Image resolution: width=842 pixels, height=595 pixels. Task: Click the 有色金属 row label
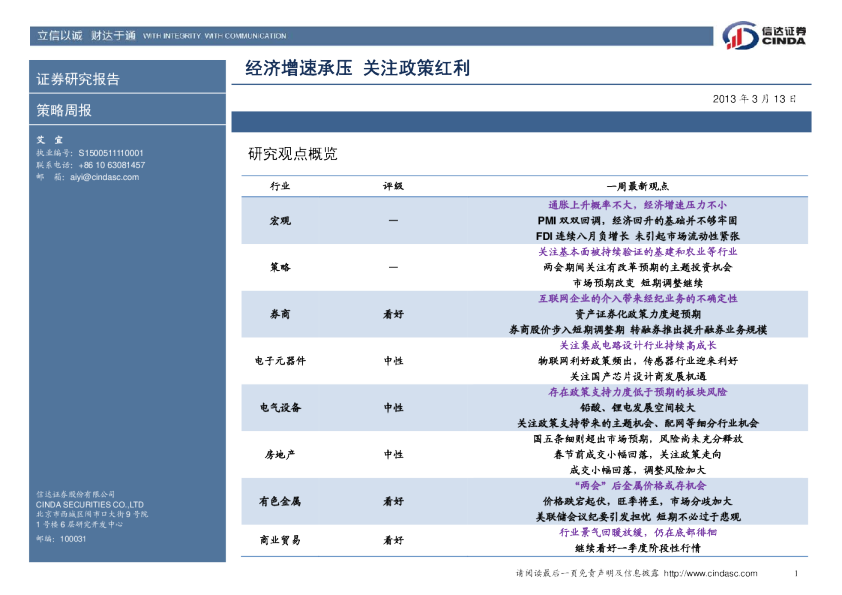280,501
